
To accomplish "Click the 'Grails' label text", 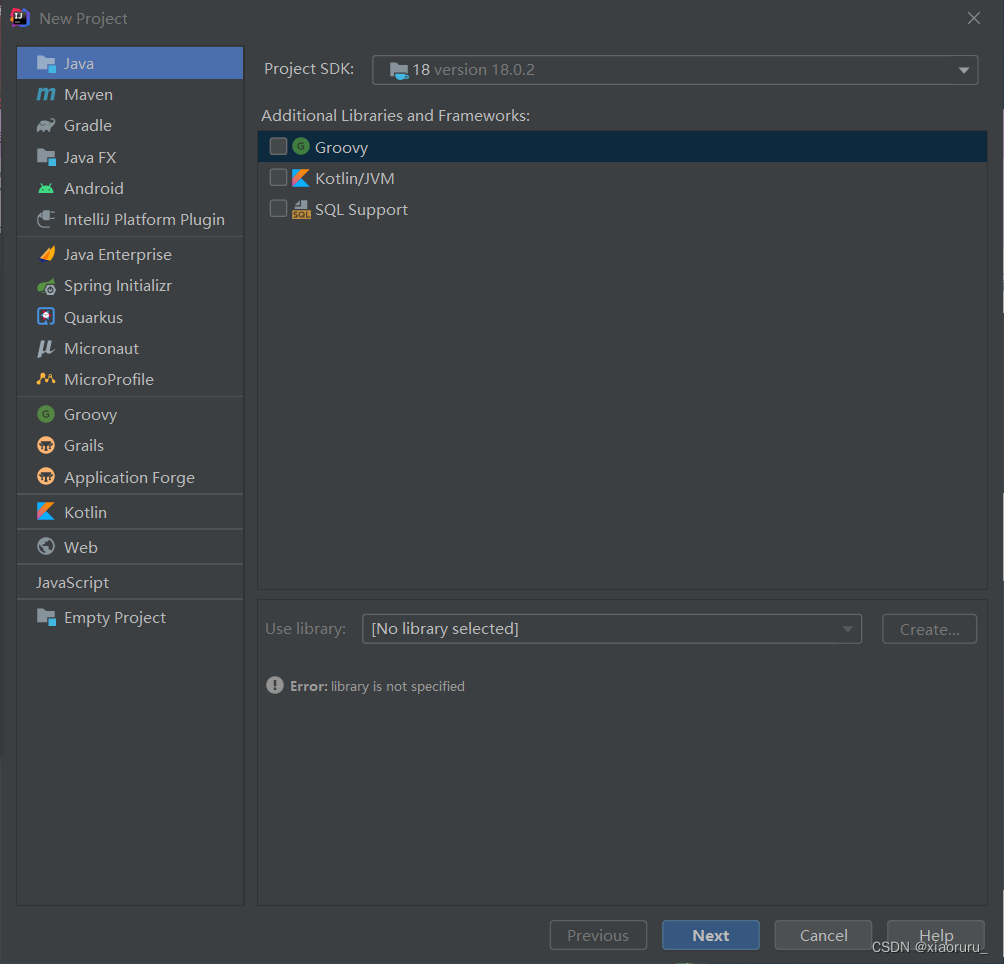I will pyautogui.click(x=84, y=446).
